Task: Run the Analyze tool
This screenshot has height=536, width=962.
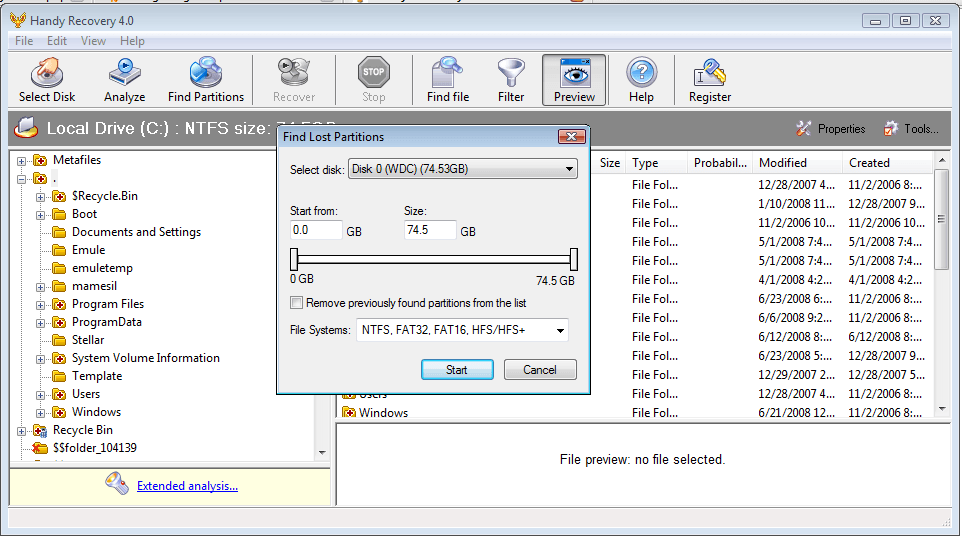Action: coord(125,80)
